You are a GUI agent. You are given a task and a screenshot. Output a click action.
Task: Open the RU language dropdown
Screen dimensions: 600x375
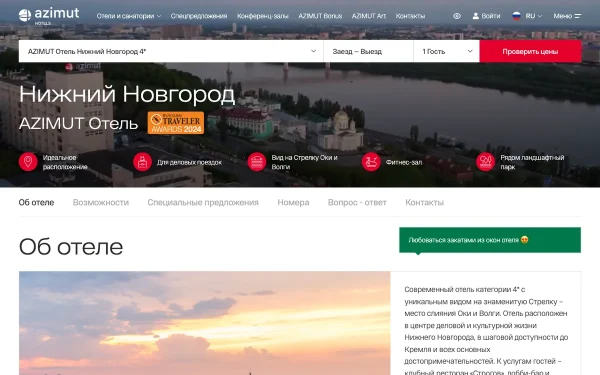click(x=533, y=16)
